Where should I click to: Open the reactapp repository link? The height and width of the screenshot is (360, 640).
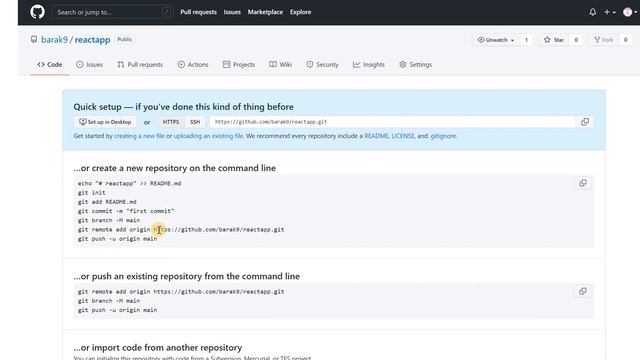tap(92, 40)
